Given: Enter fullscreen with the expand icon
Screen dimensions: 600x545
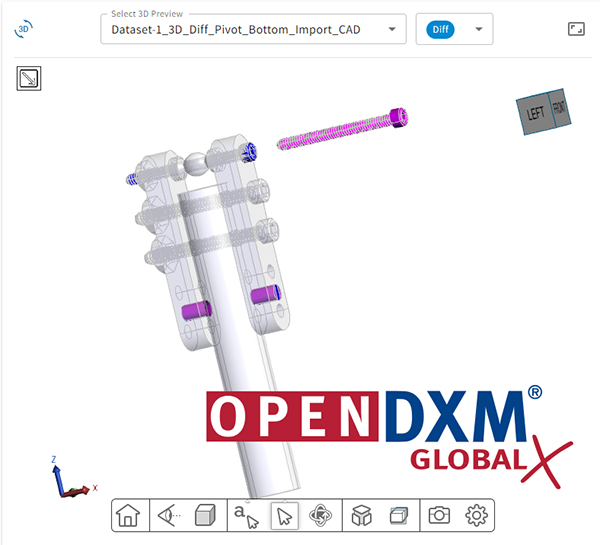Looking at the screenshot, I should tap(576, 29).
